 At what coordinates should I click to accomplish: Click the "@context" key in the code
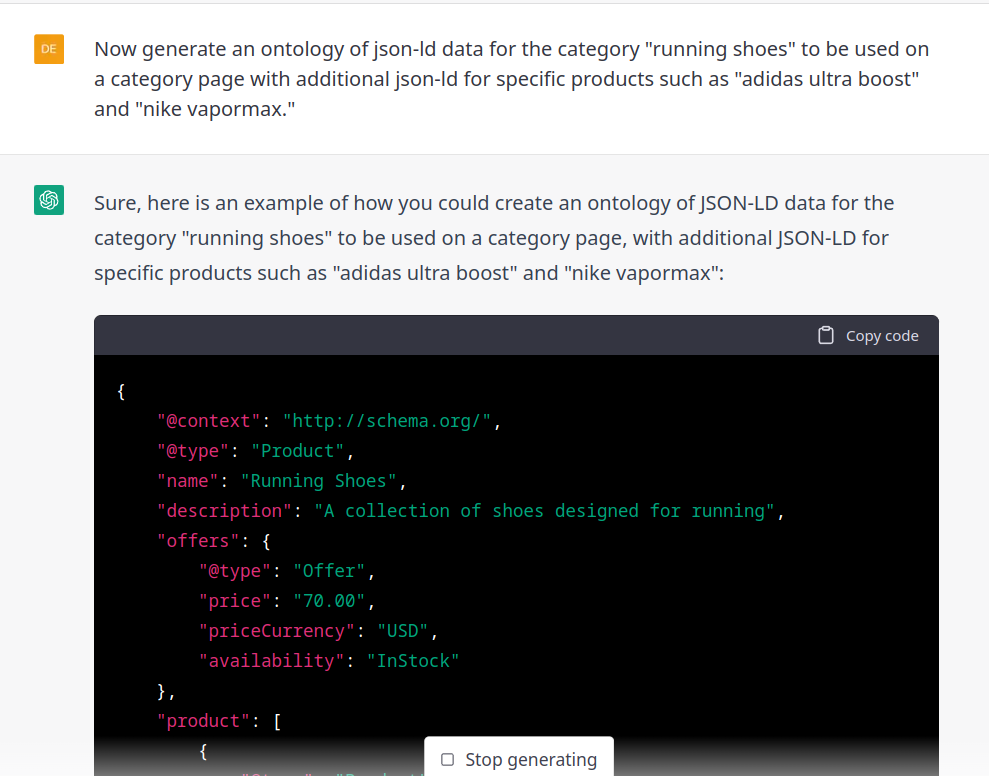(x=209, y=421)
